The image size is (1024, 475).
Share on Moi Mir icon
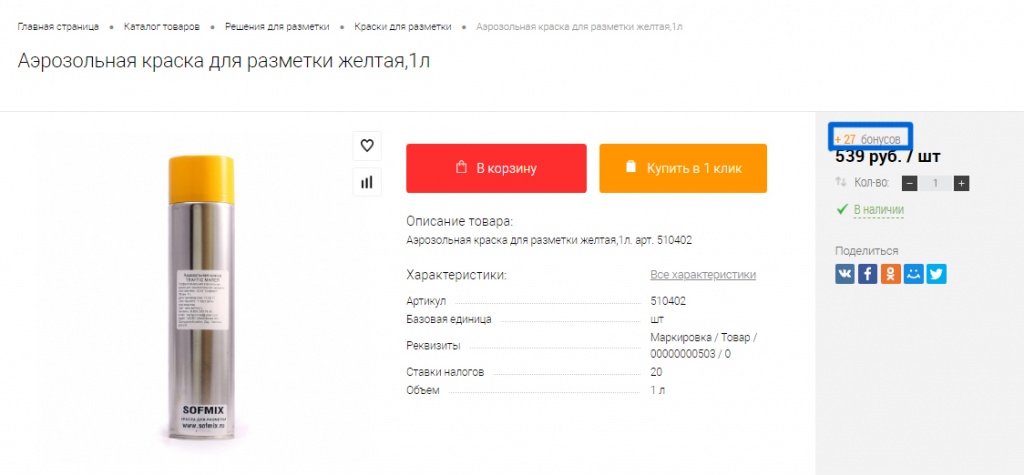[x=914, y=274]
